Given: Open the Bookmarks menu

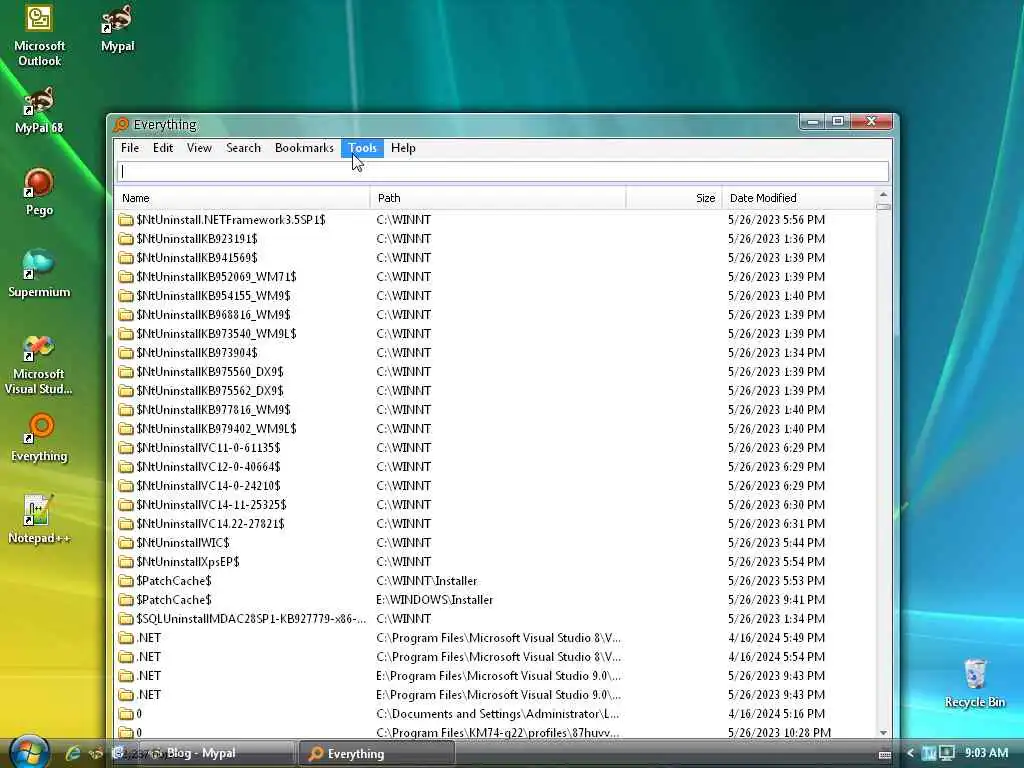Looking at the screenshot, I should click(x=304, y=148).
